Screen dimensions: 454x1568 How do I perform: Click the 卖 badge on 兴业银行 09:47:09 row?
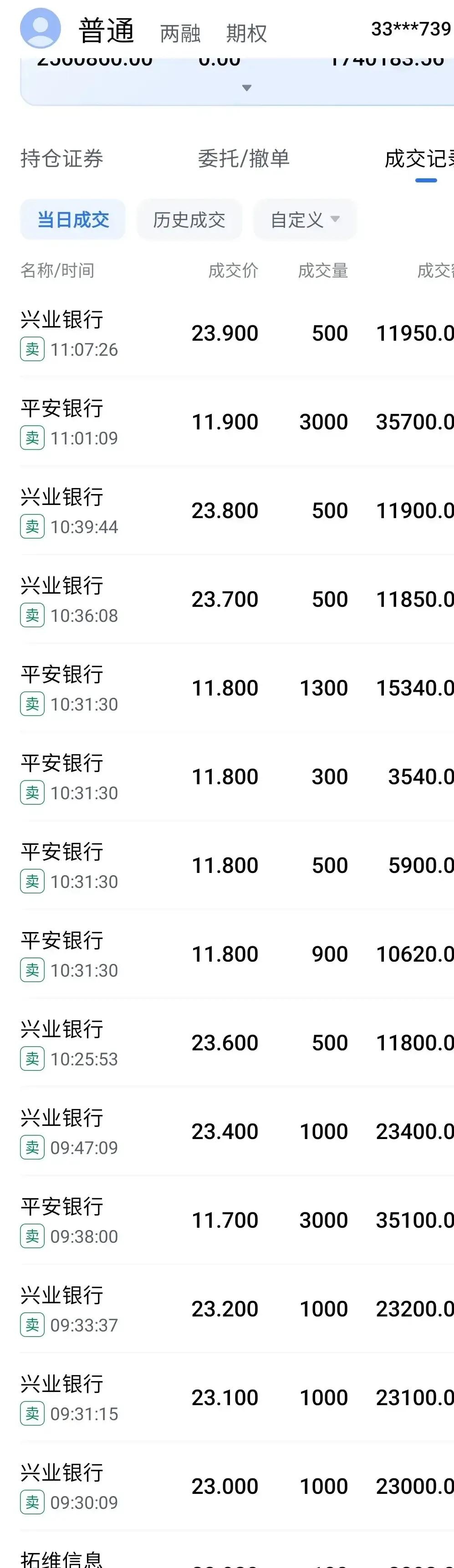(32, 1147)
